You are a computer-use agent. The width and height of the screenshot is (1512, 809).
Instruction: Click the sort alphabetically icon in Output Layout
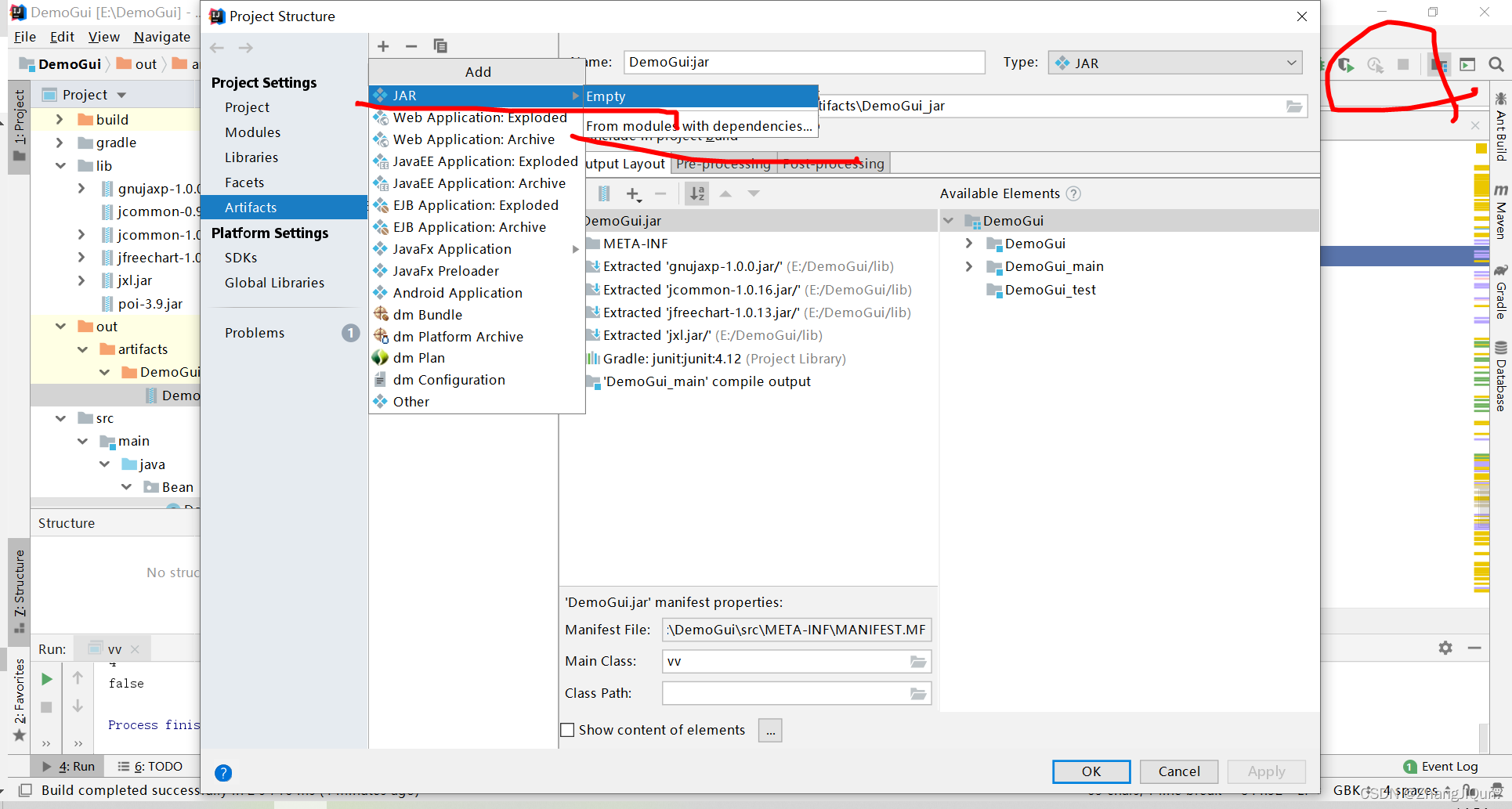696,193
